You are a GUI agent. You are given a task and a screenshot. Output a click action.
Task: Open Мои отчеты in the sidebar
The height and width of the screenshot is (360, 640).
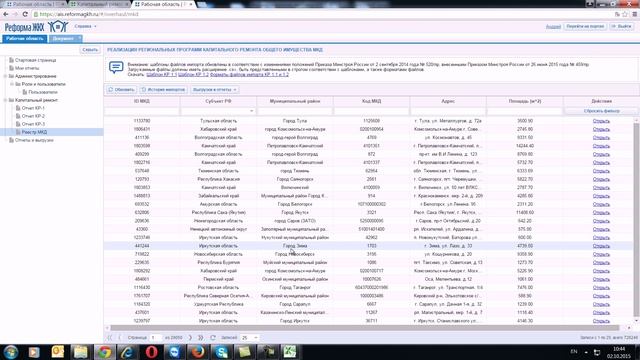click(x=27, y=68)
